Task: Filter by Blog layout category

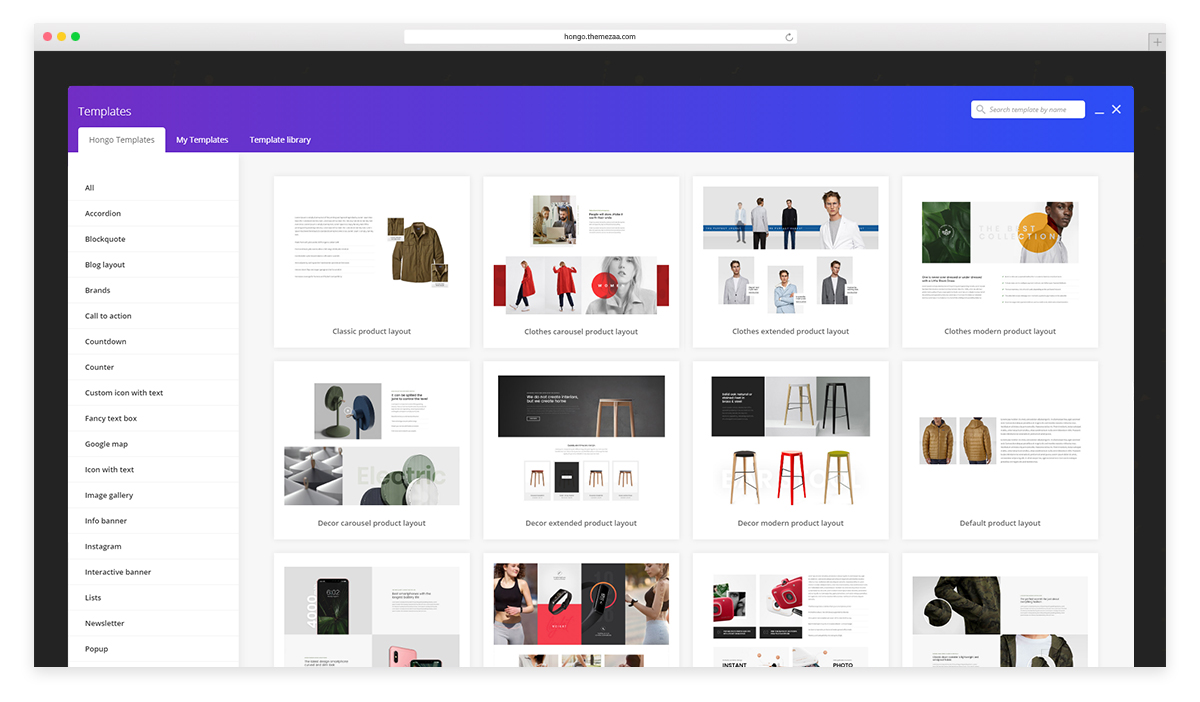Action: point(153,265)
